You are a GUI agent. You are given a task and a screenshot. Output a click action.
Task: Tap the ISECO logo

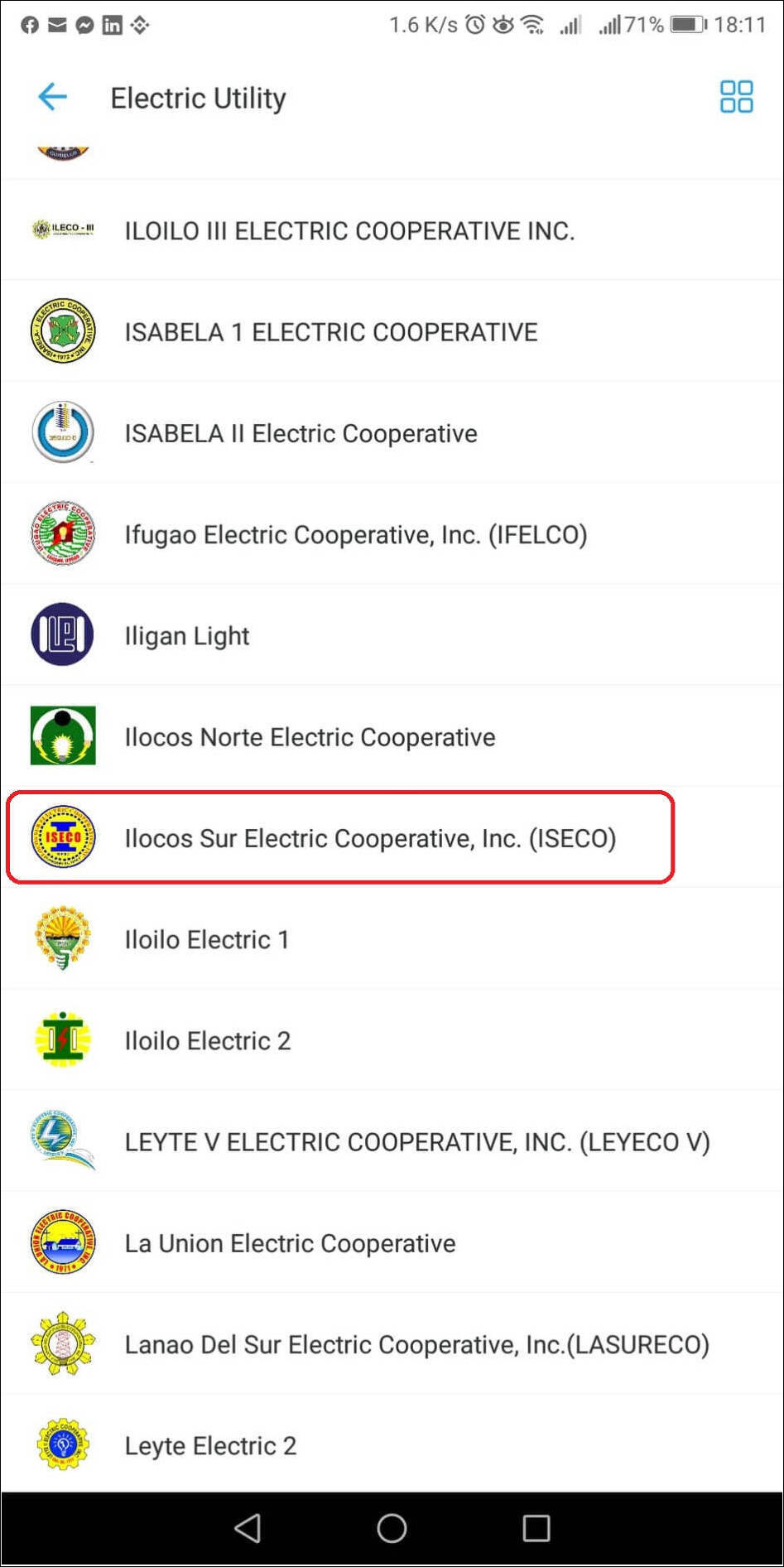pos(63,837)
